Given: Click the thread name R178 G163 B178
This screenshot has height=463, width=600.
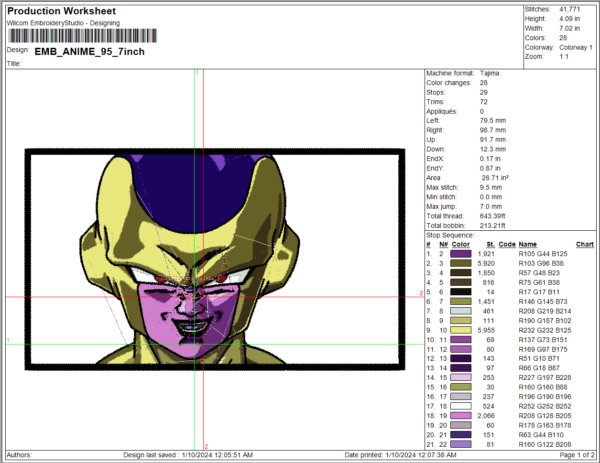Looking at the screenshot, I should [x=545, y=425].
